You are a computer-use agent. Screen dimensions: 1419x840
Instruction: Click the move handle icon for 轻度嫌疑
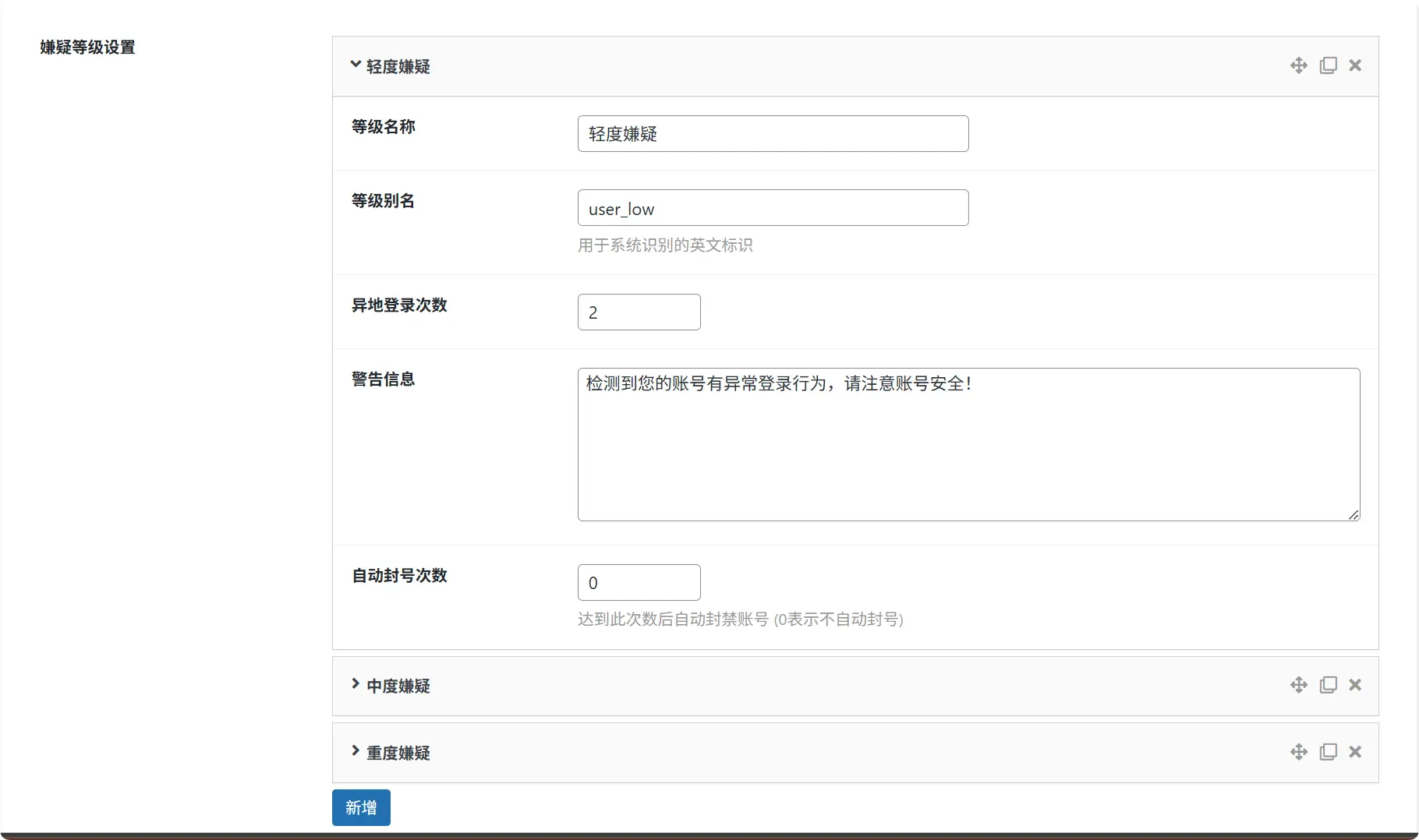point(1298,65)
